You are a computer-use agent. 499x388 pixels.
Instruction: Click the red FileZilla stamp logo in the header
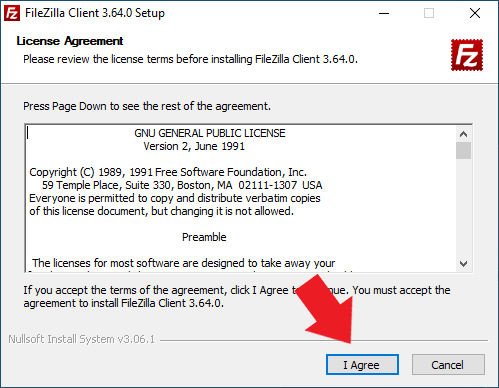467,55
